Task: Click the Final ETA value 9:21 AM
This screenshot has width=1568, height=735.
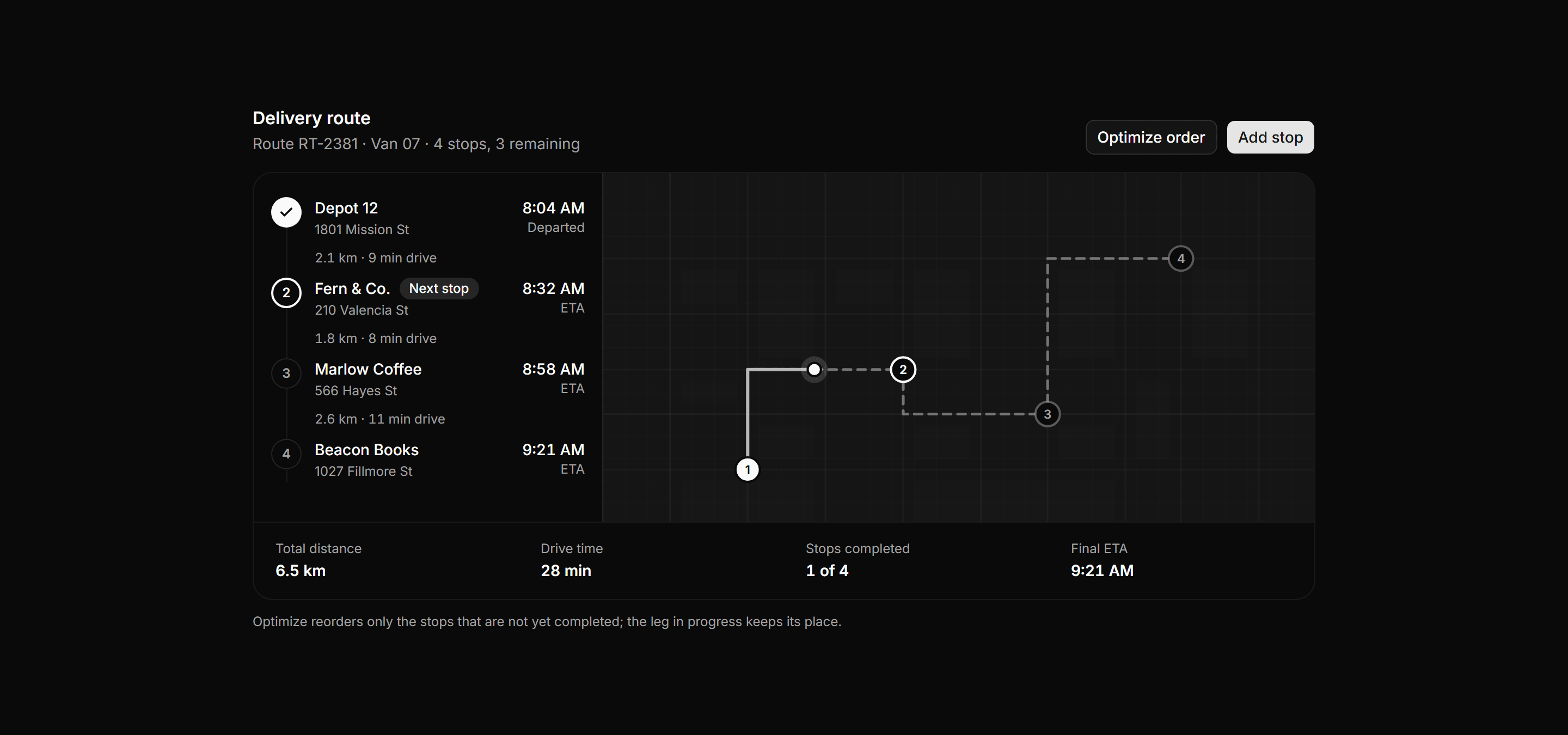Action: point(1102,571)
